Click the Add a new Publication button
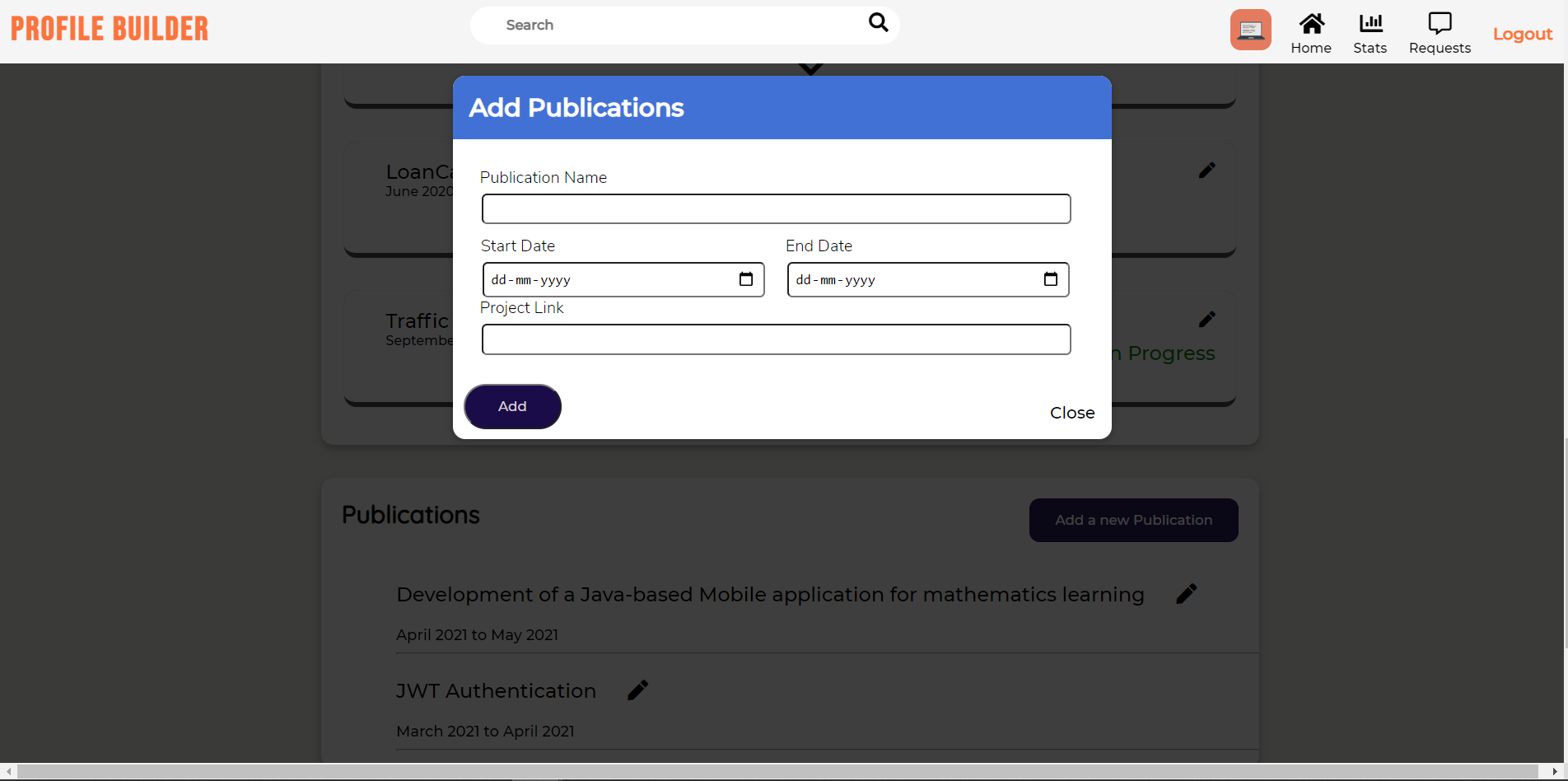Viewport: 1568px width, 781px height. [x=1133, y=520]
